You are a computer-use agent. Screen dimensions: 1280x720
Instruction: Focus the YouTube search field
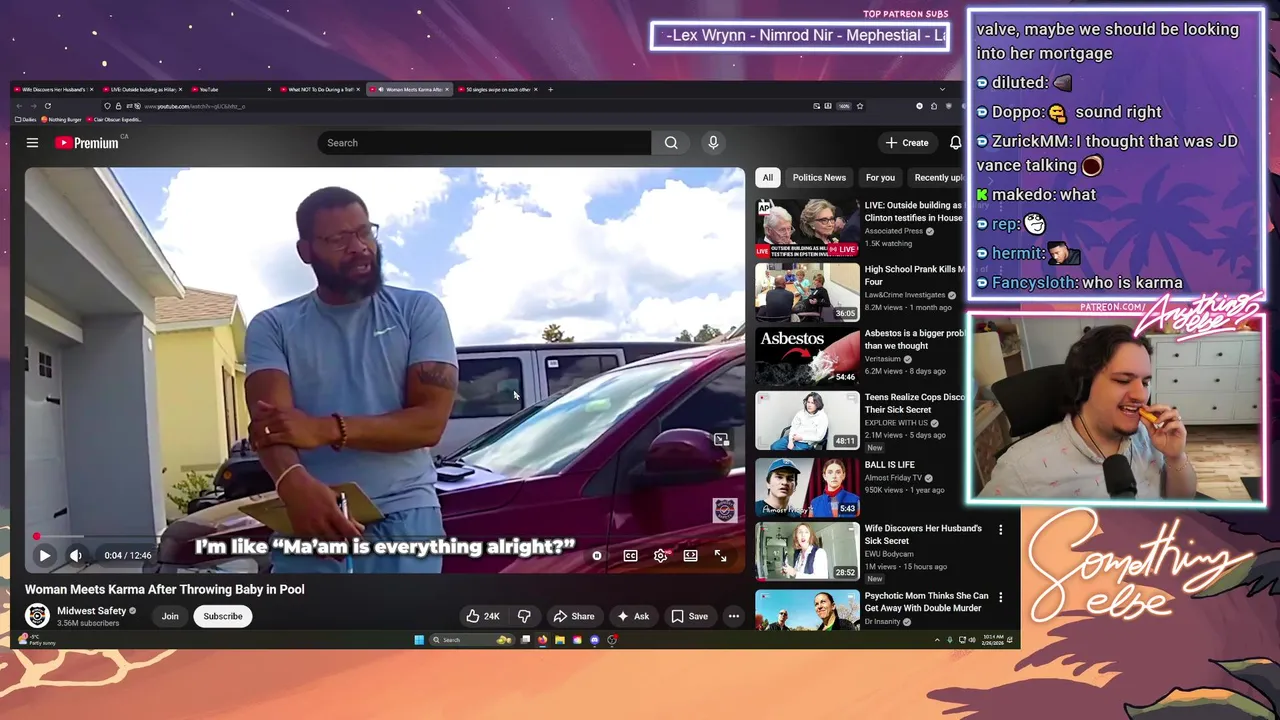click(485, 143)
